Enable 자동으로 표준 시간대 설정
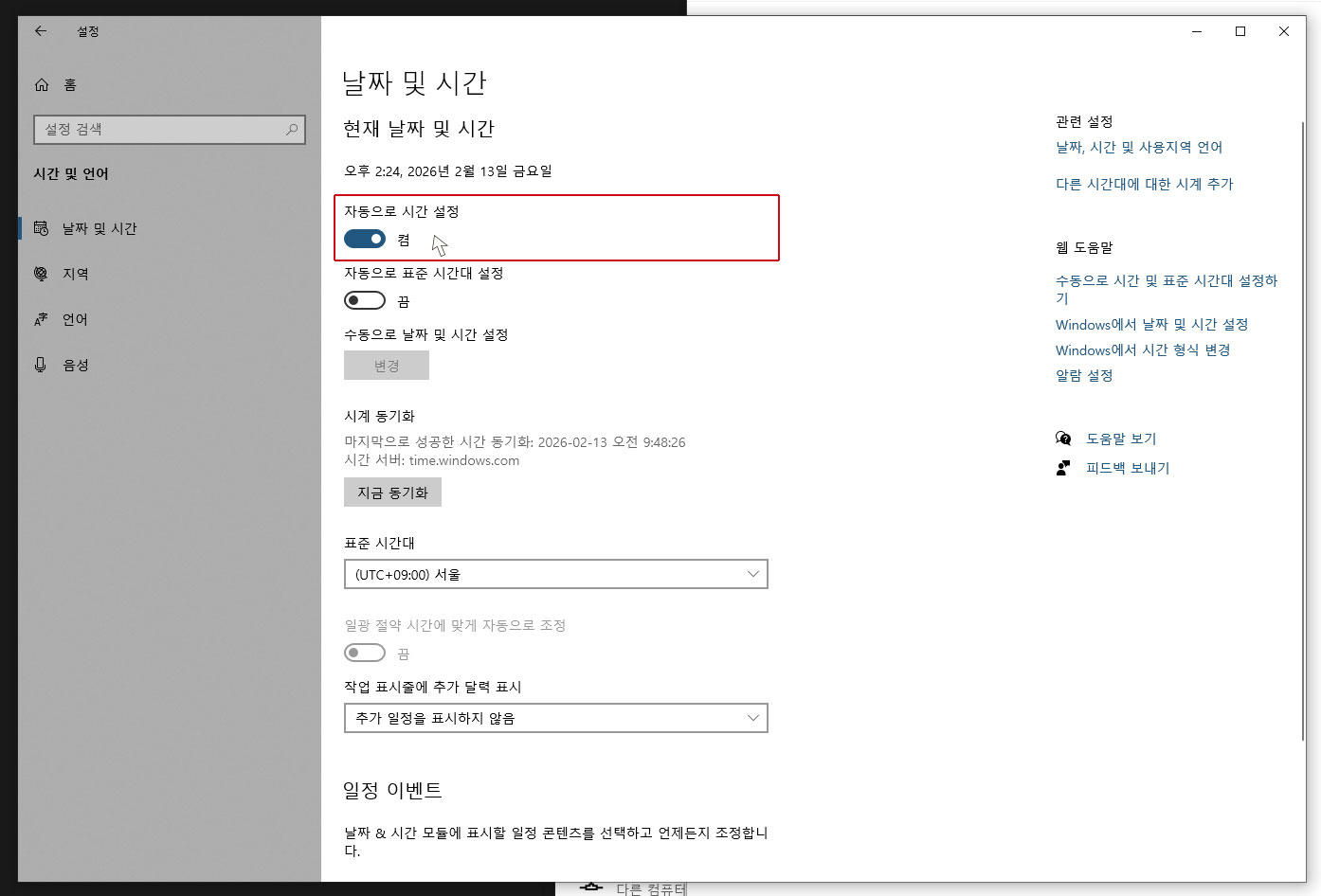1321x896 pixels. (x=365, y=300)
